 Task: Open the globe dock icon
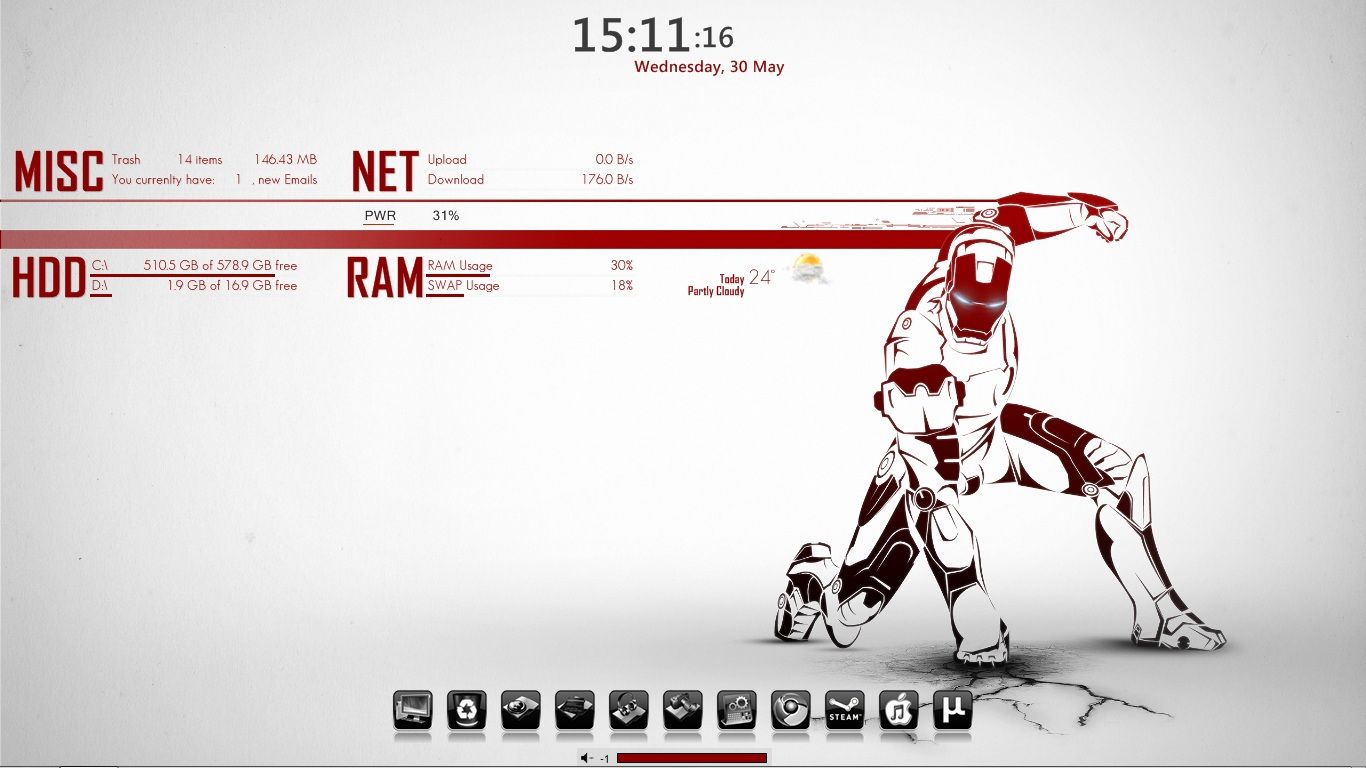(523, 712)
